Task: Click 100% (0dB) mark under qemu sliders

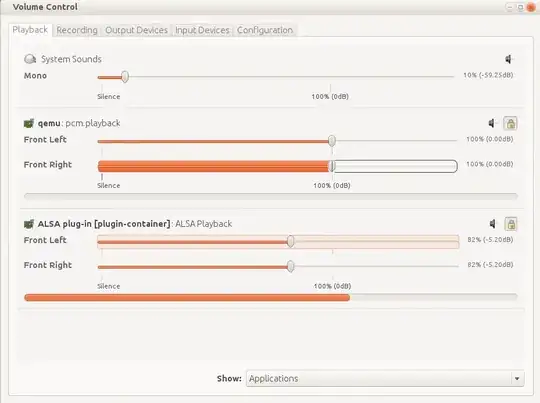Action: [332, 186]
